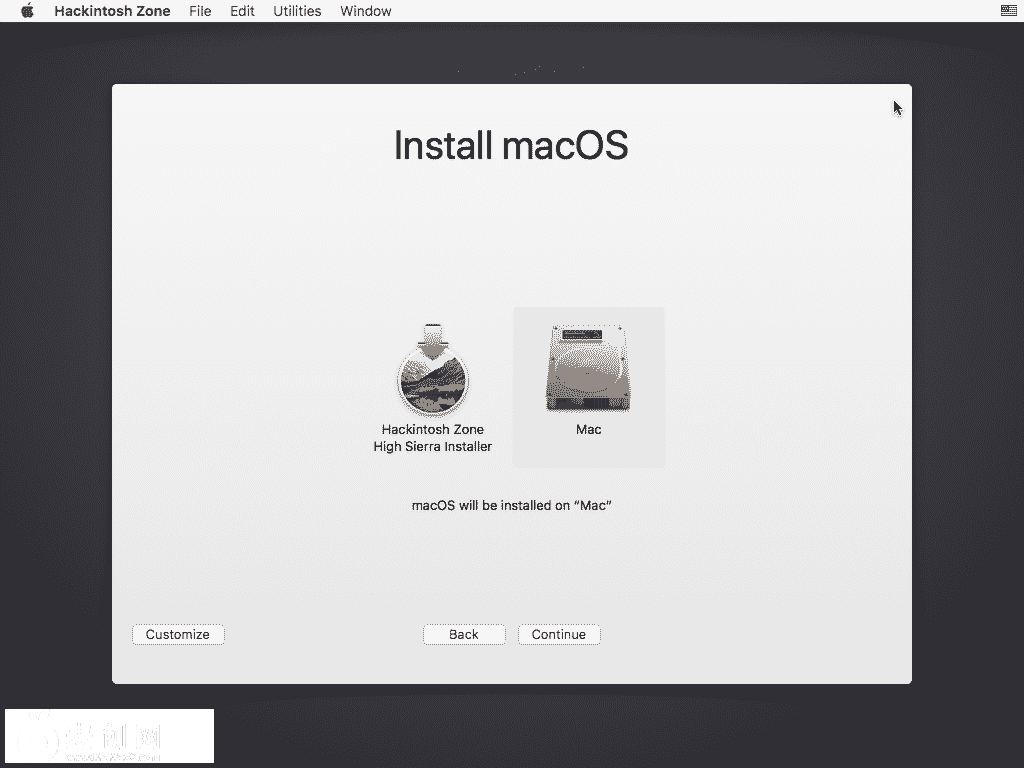Open the Utilities menu
The image size is (1024, 768).
click(297, 11)
